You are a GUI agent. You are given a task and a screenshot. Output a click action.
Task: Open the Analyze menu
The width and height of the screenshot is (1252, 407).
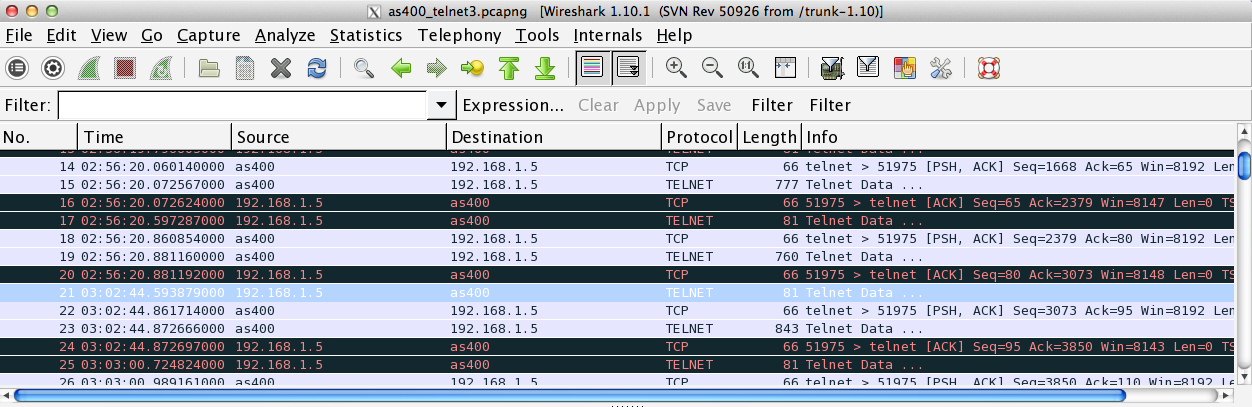[285, 36]
